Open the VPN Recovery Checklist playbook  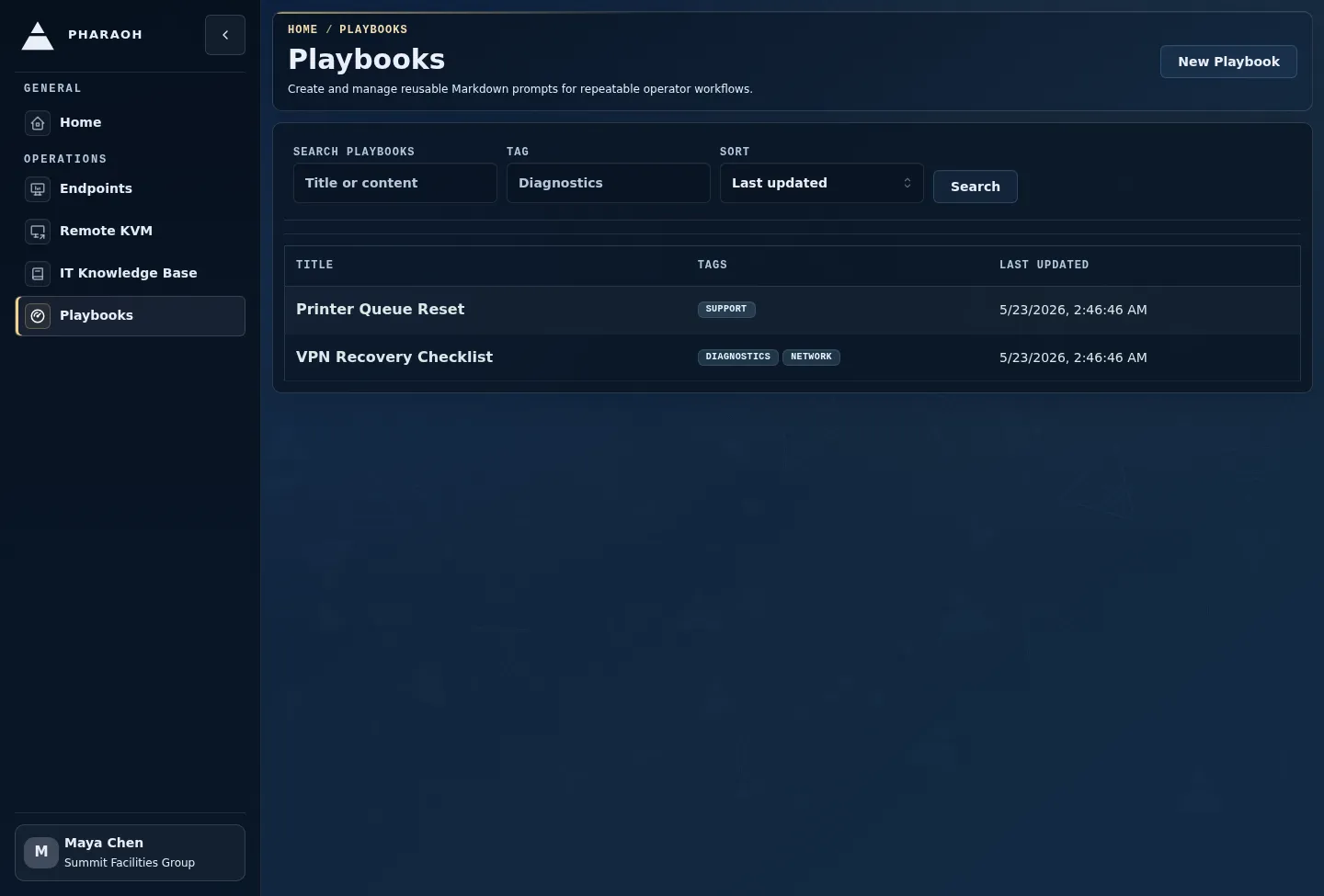[x=394, y=357]
